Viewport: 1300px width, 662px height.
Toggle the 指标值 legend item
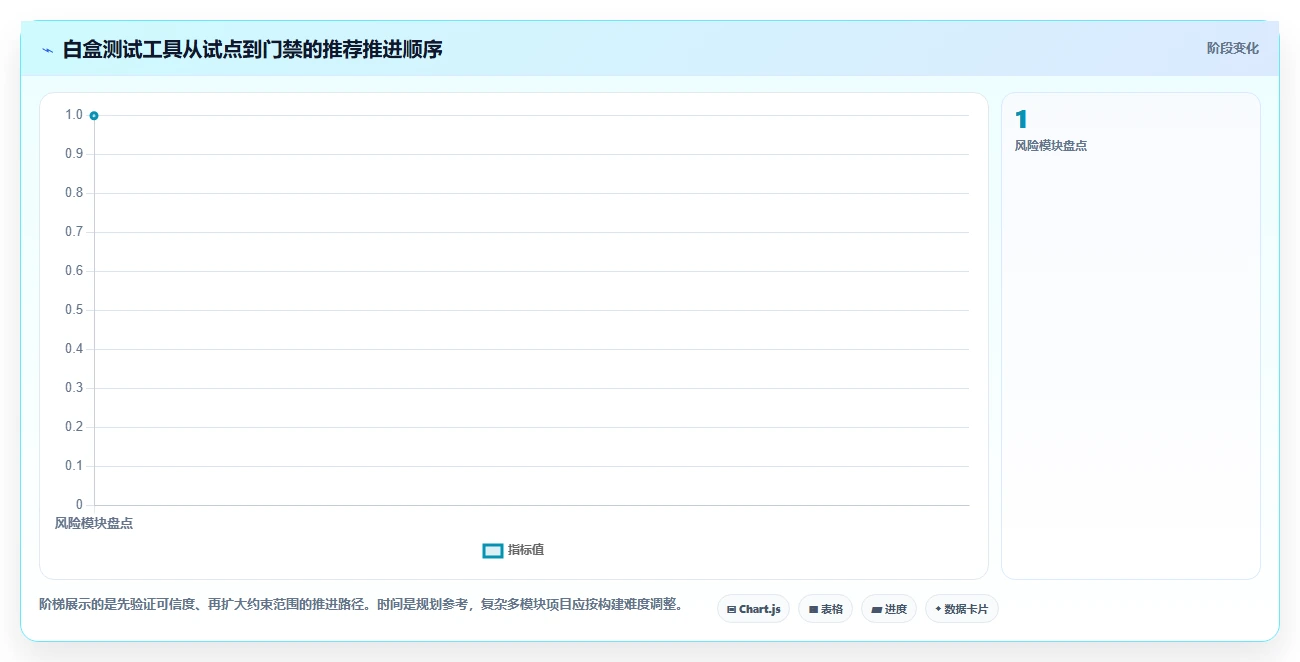coord(513,550)
